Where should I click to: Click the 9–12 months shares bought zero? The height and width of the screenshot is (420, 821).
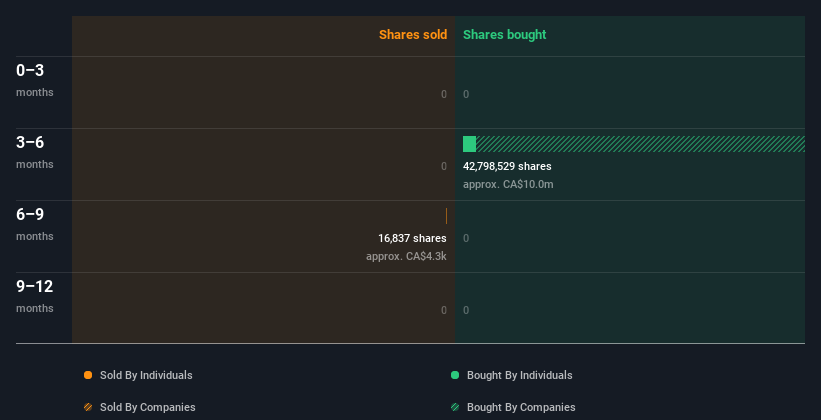point(466,311)
